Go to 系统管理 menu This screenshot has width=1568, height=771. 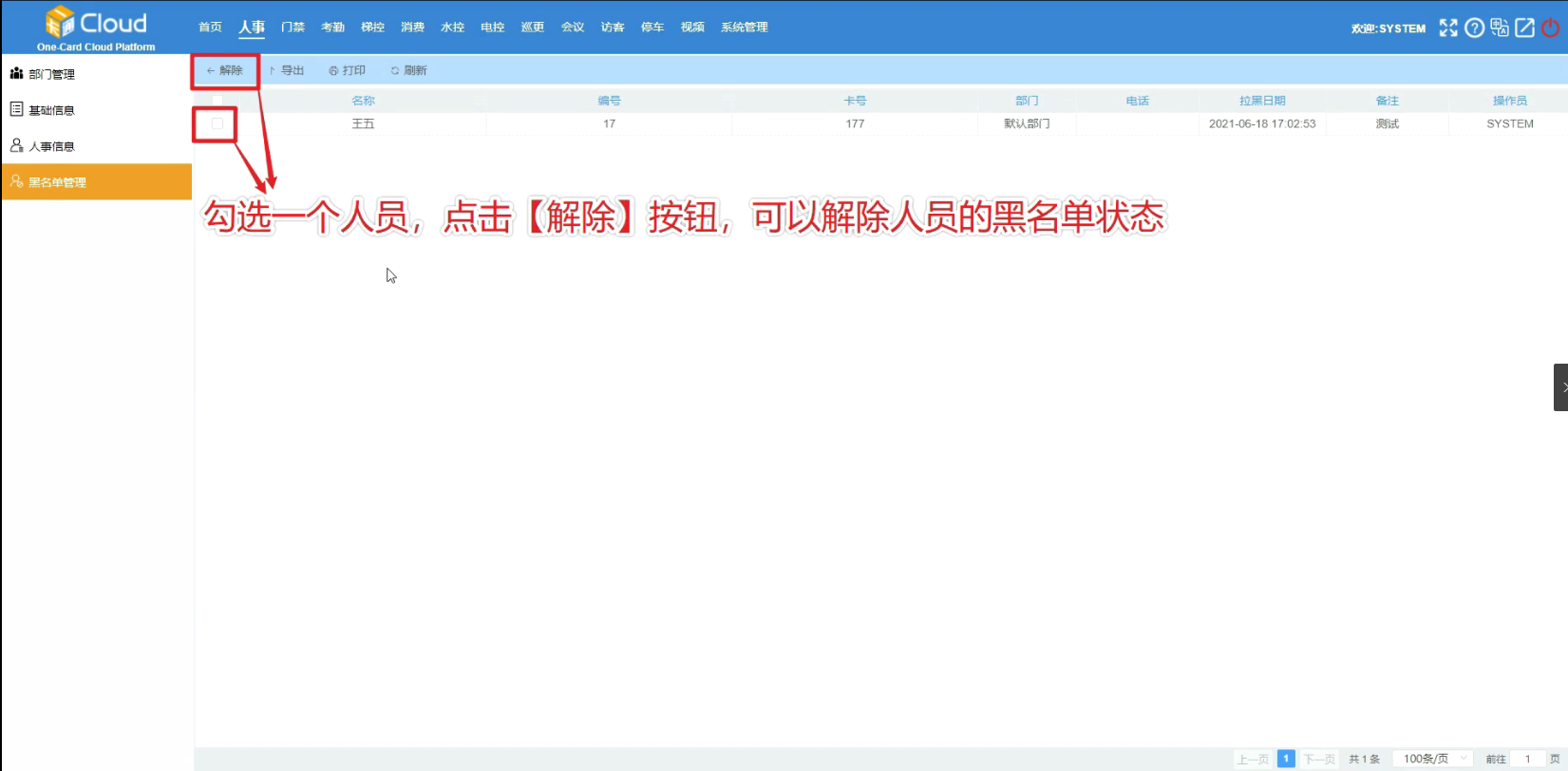(744, 28)
